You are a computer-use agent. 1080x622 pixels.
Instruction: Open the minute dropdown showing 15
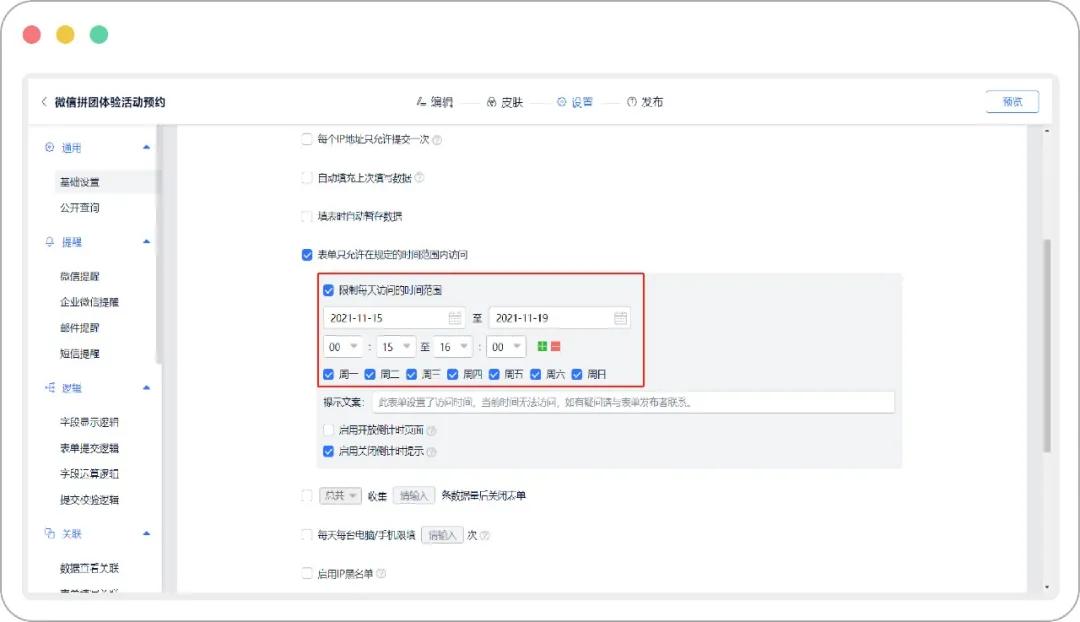397,345
